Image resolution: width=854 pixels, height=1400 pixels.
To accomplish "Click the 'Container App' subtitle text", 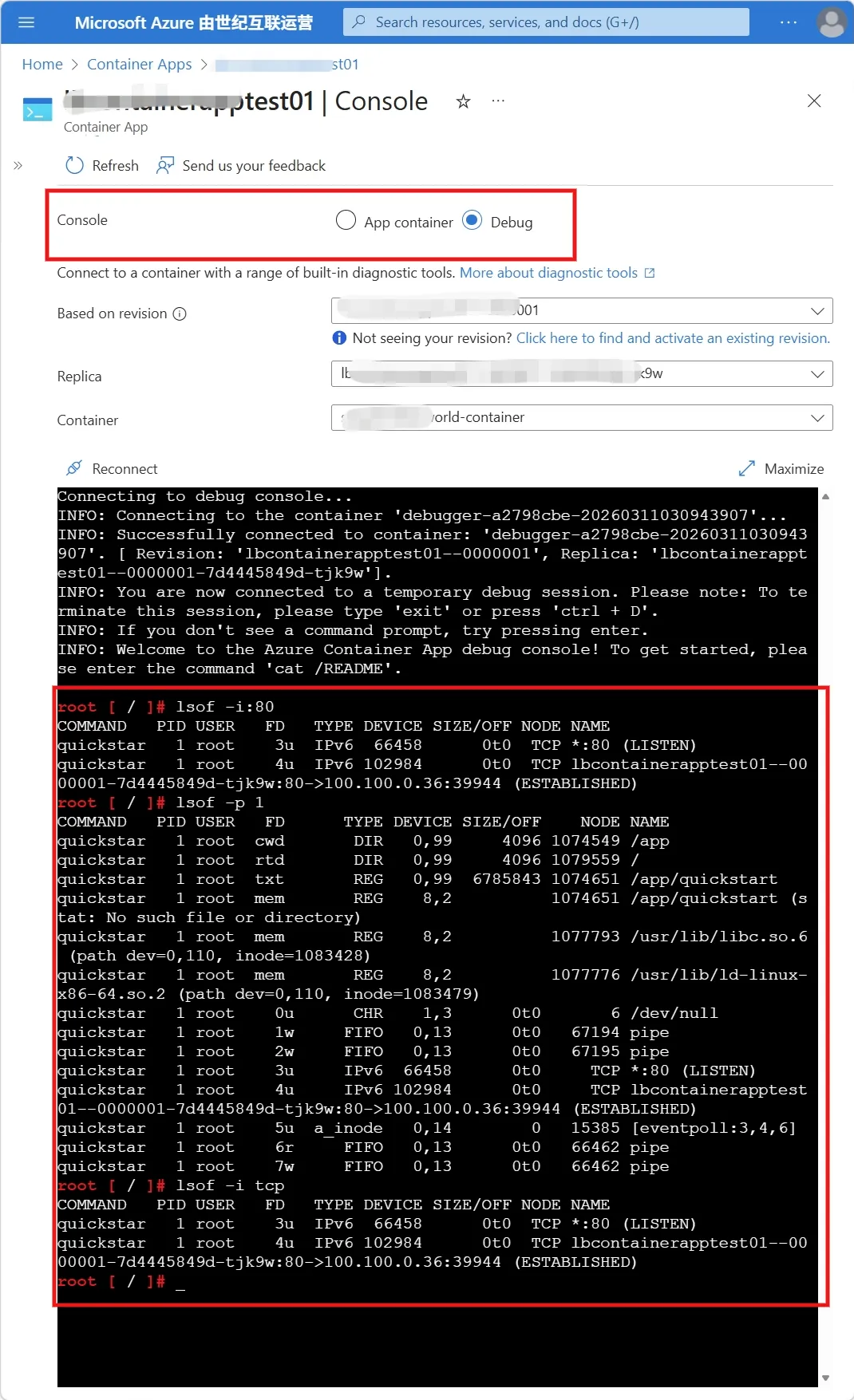I will pyautogui.click(x=105, y=127).
